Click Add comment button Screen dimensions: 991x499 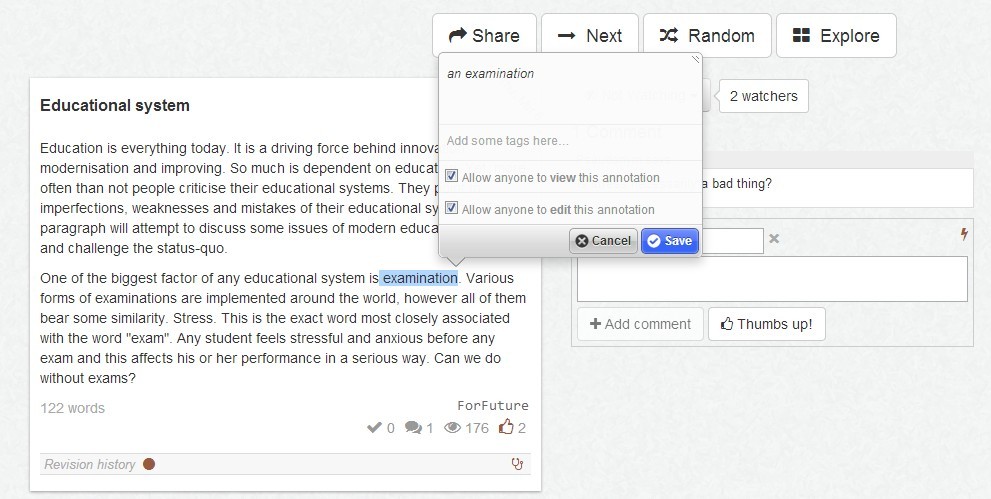coord(640,324)
